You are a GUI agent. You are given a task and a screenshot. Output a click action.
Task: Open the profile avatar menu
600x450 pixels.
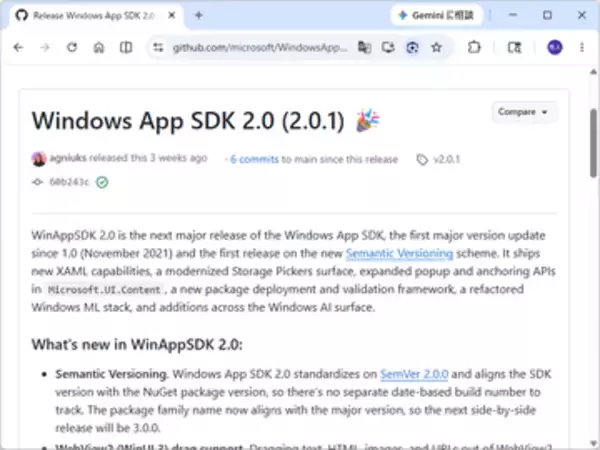(x=554, y=47)
